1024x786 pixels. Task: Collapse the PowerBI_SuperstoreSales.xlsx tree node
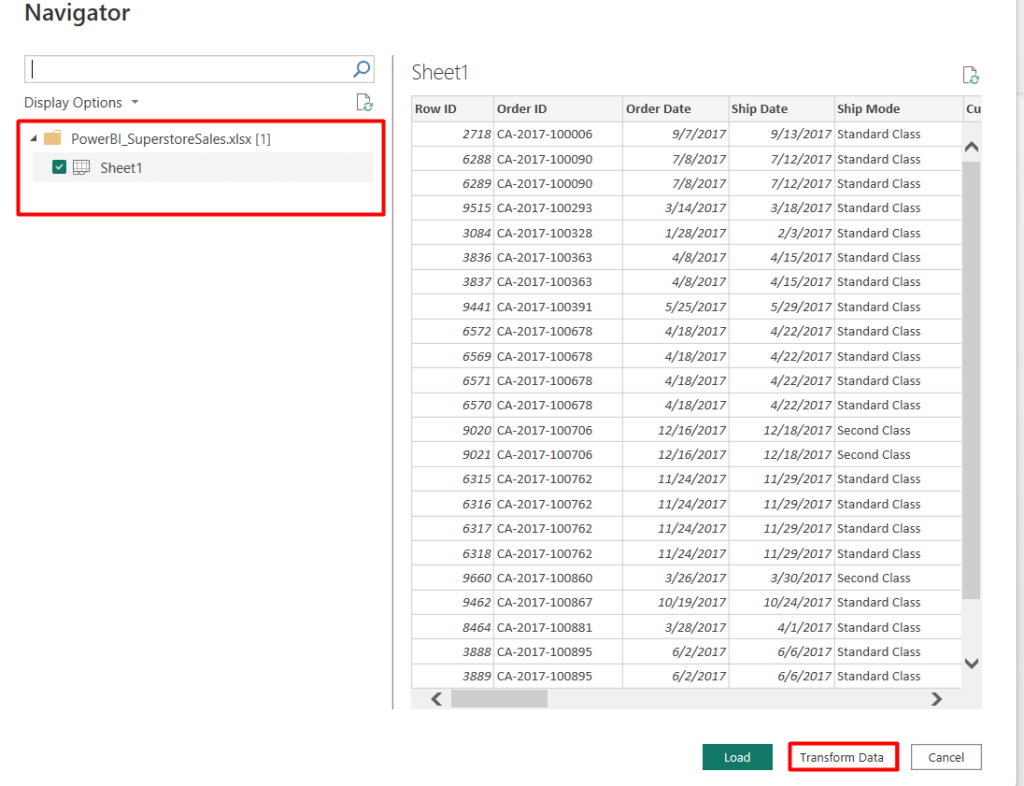tap(33, 138)
